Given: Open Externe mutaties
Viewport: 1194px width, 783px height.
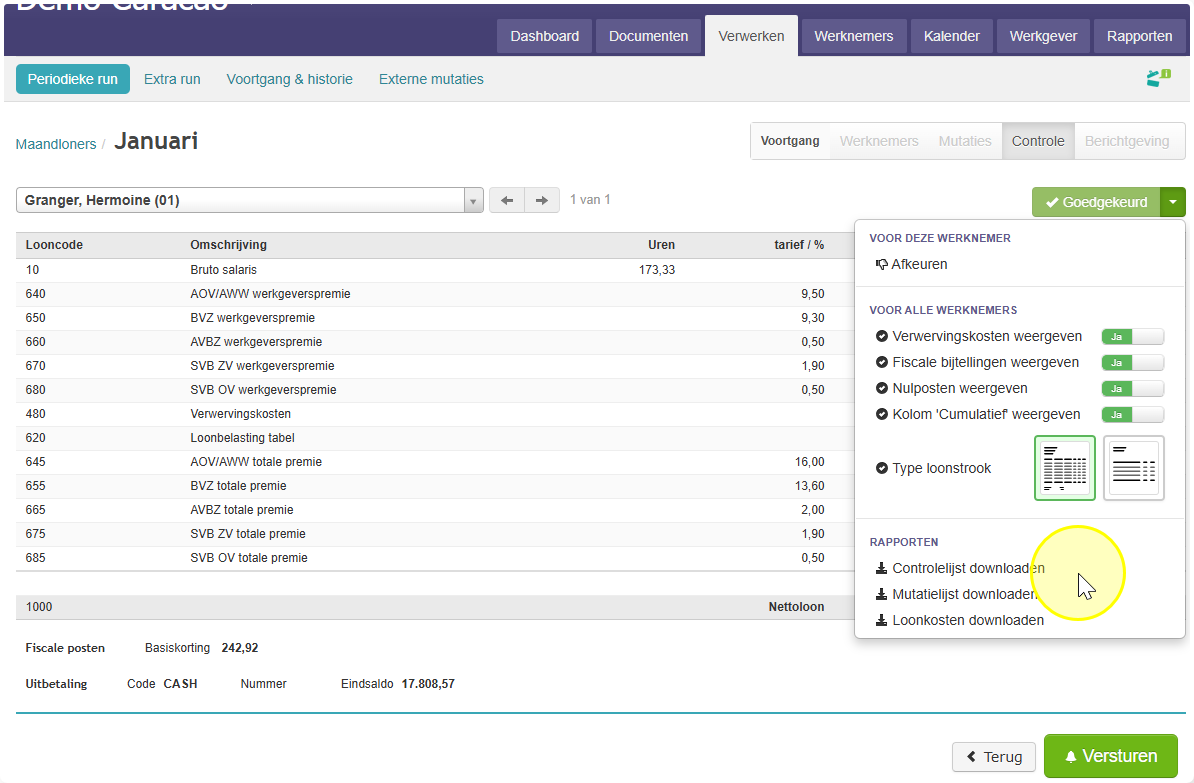Looking at the screenshot, I should tap(431, 79).
